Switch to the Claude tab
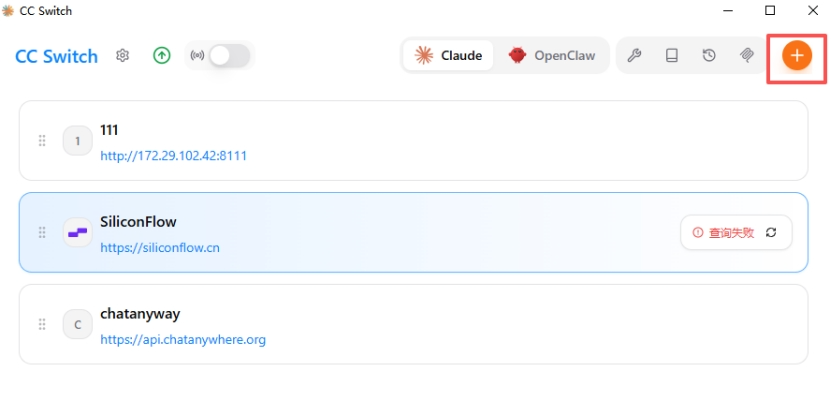This screenshot has width=831, height=401. [448, 55]
